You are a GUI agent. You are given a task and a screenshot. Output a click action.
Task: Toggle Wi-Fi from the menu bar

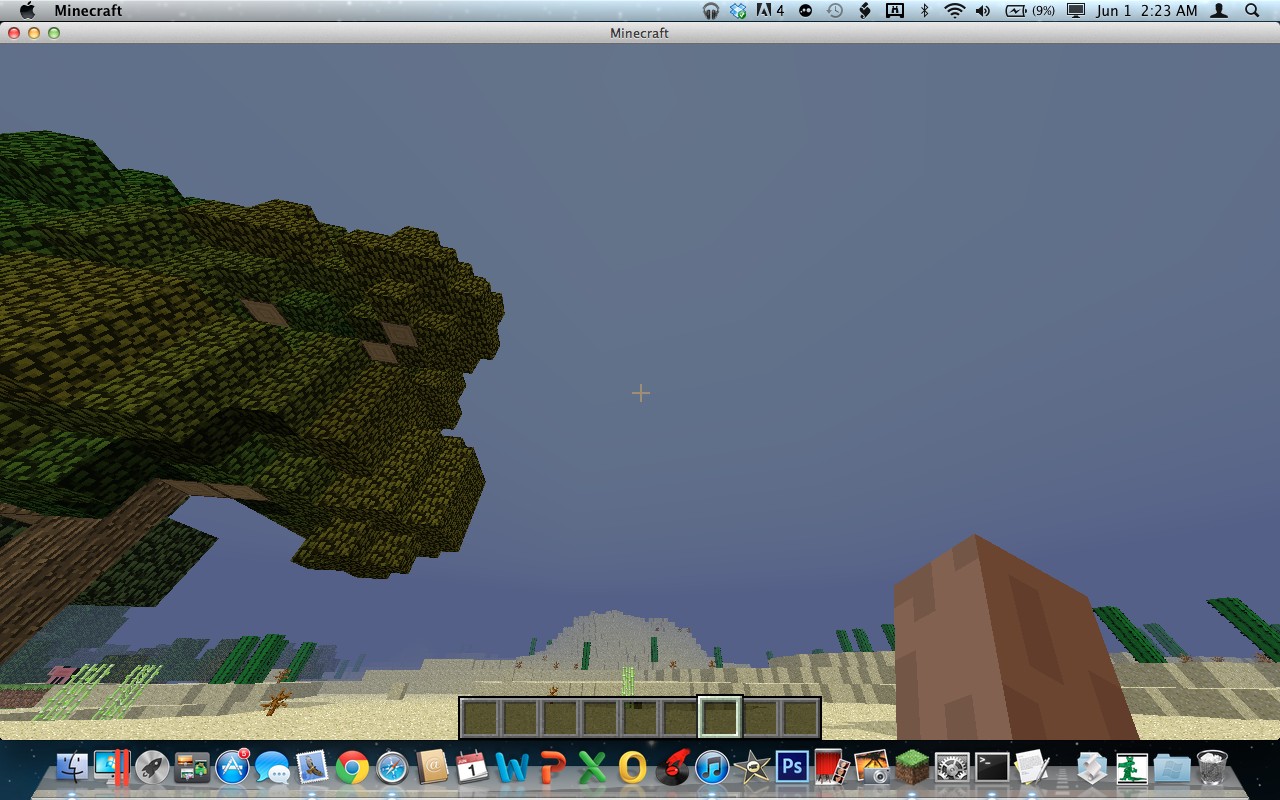(x=952, y=11)
